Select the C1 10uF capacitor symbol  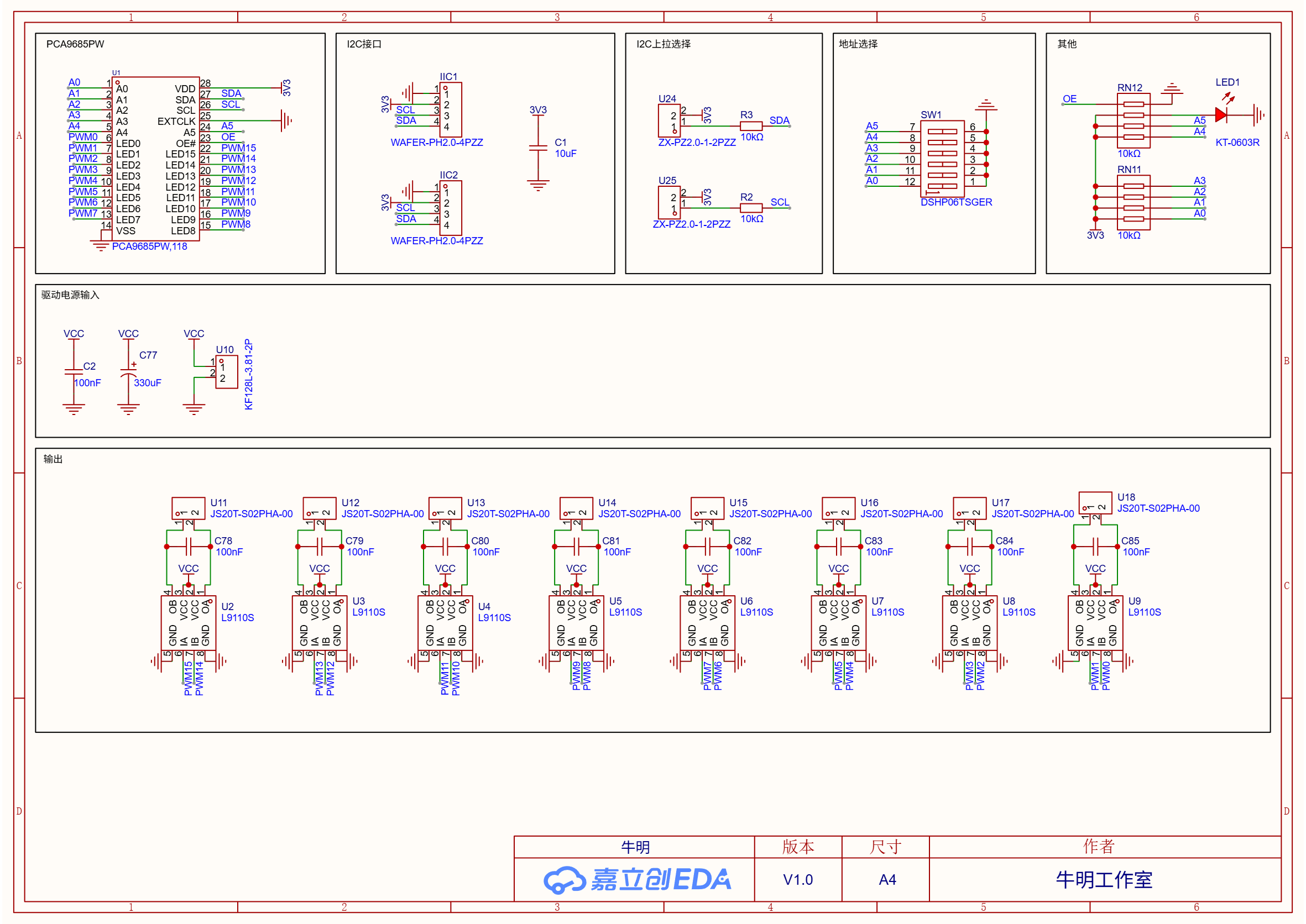538,148
